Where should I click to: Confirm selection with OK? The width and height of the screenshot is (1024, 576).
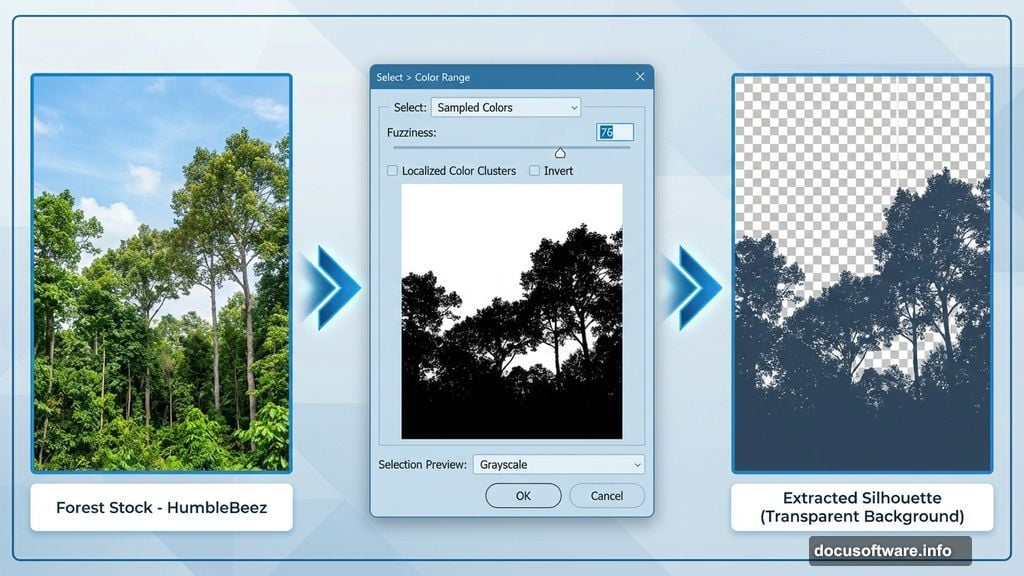click(x=523, y=495)
